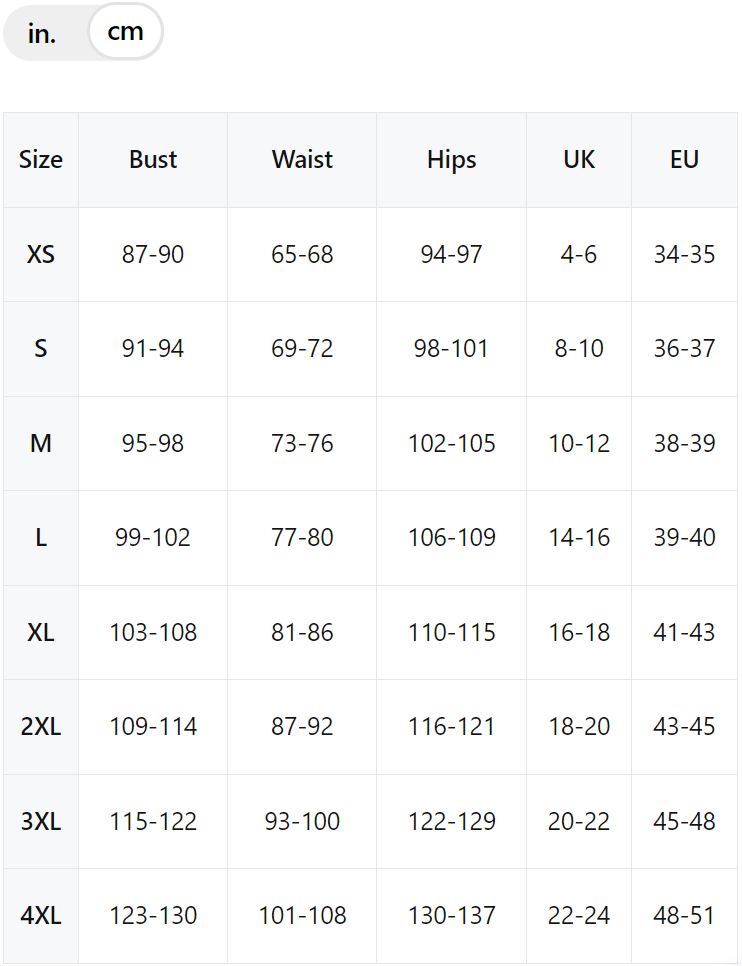Select the XL size row label
Image resolution: width=742 pixels, height=966 pixels.
point(41,633)
